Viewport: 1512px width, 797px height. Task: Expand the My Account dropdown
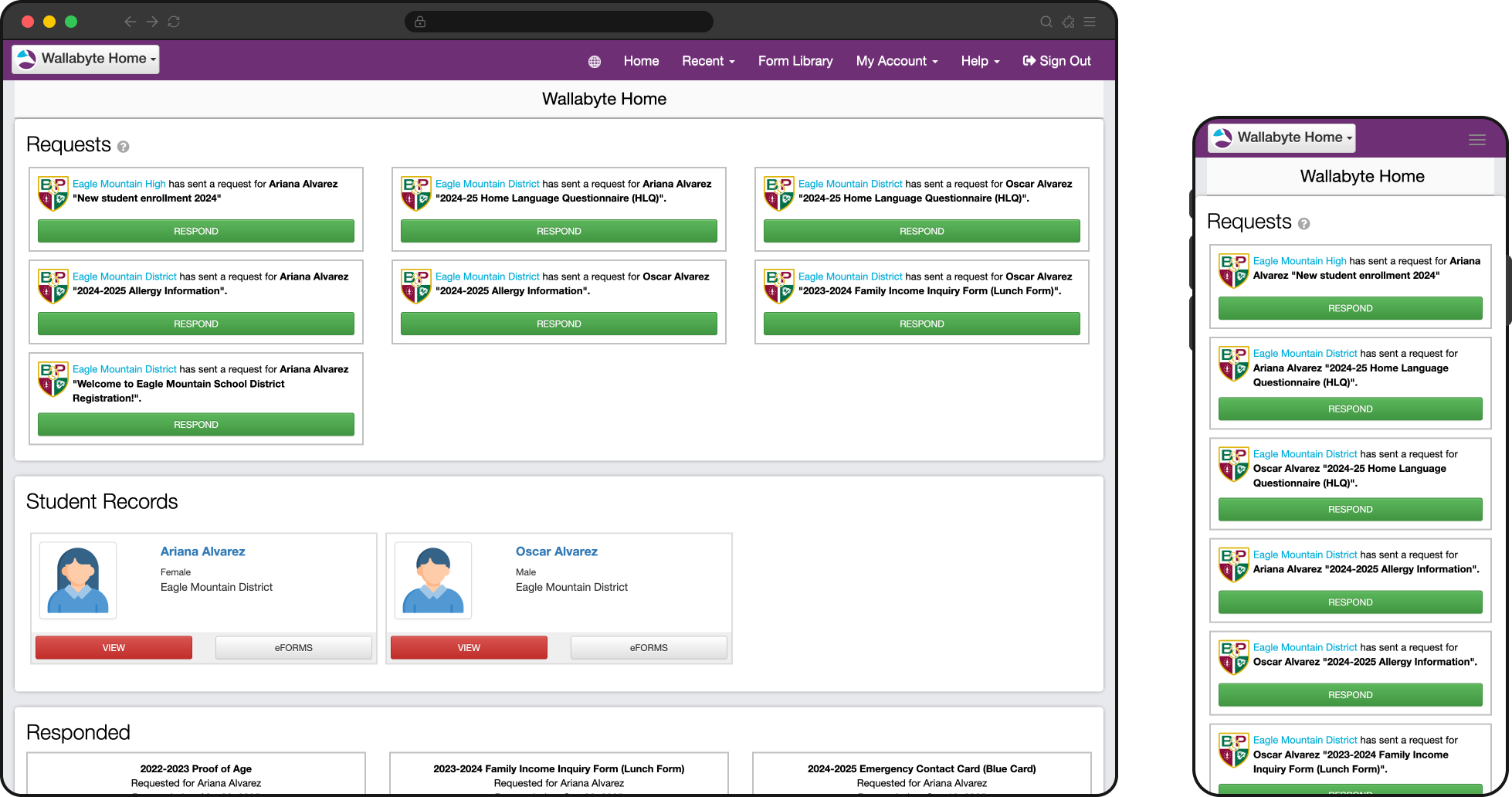pyautogui.click(x=896, y=61)
